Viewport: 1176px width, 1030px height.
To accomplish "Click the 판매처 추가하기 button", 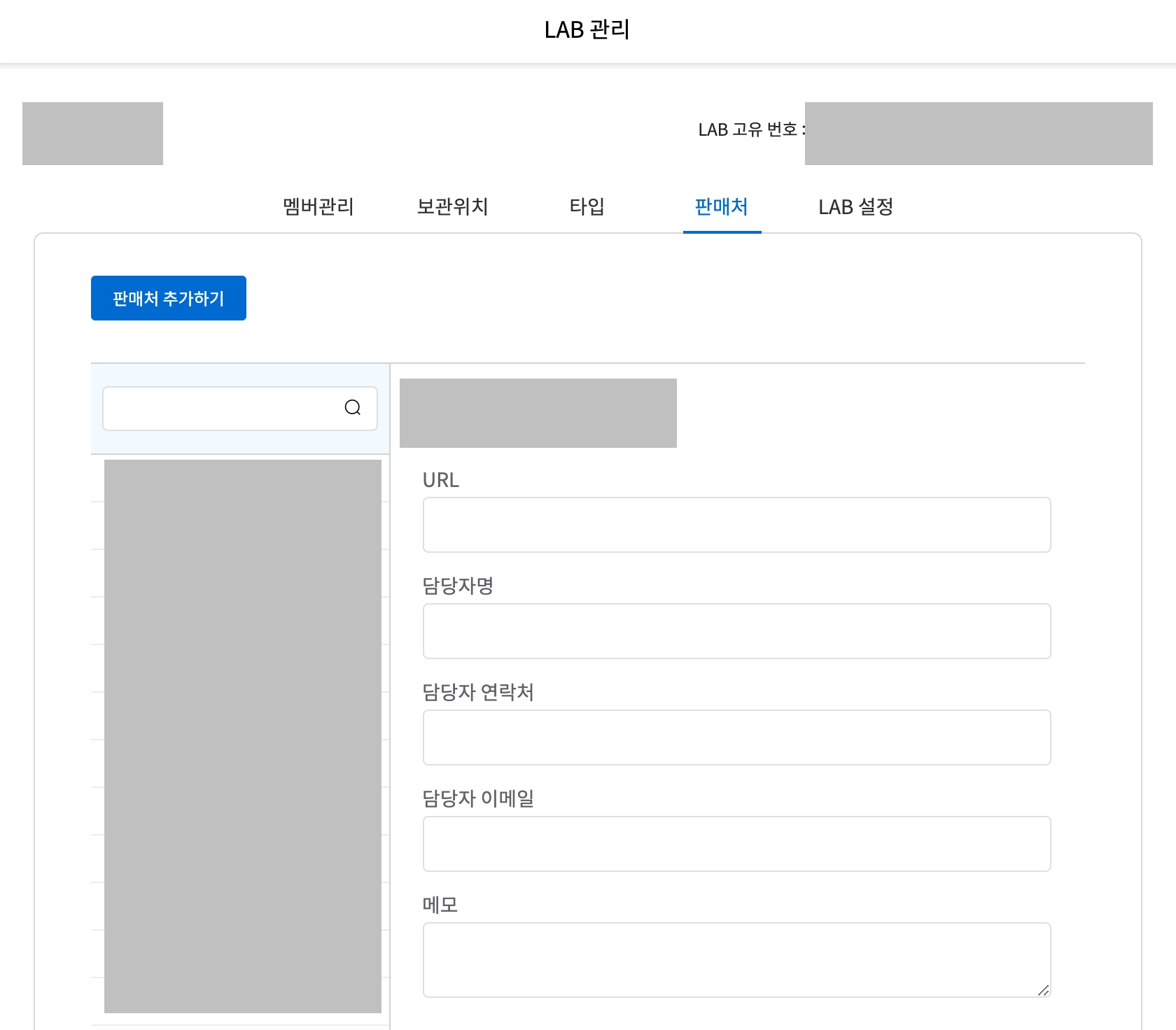I will click(169, 298).
